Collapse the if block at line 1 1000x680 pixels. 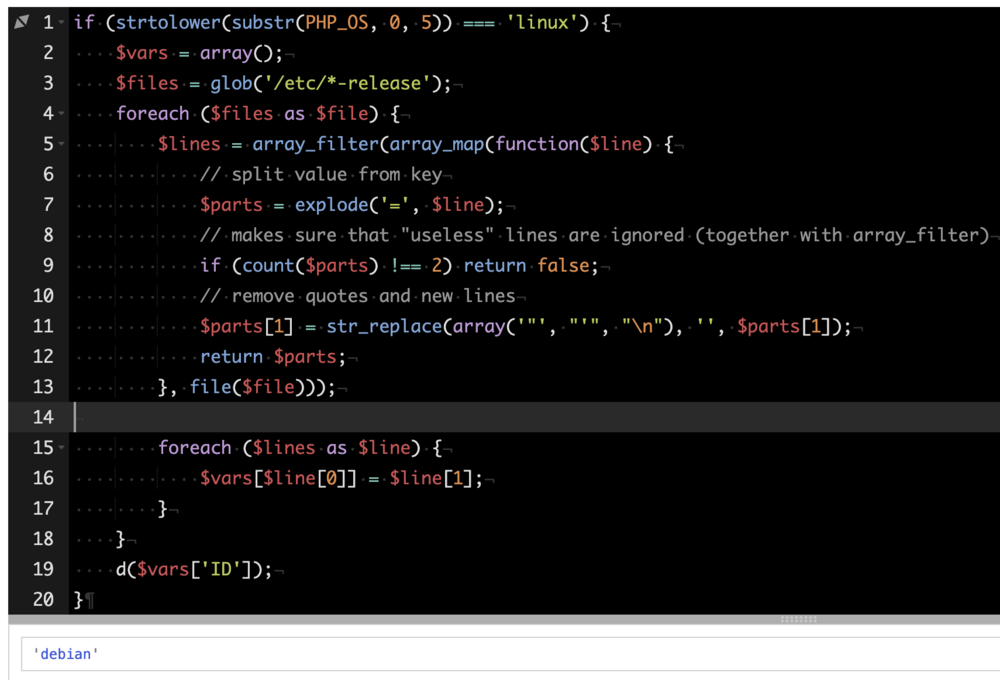[62, 23]
